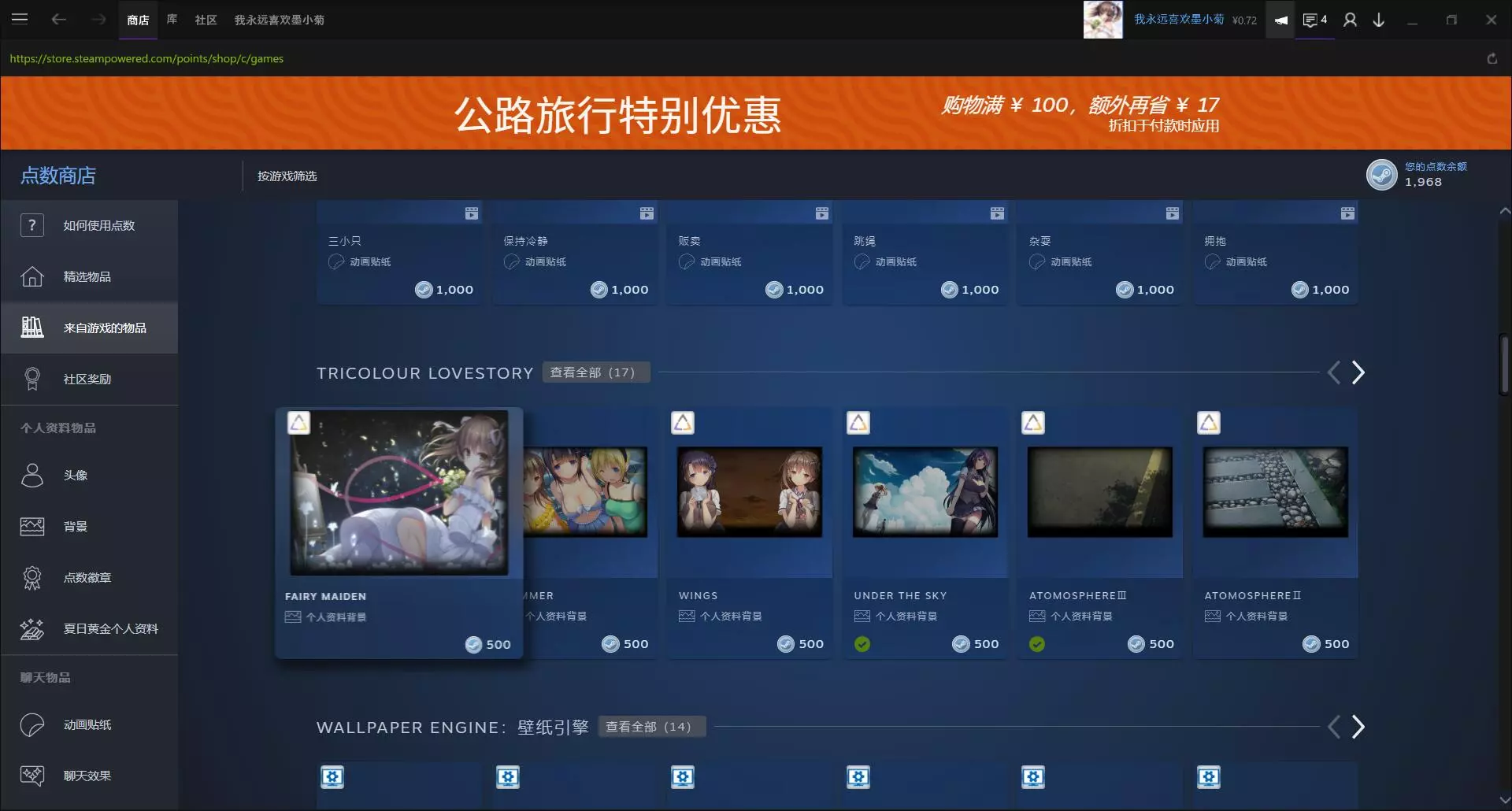The width and height of the screenshot is (1512, 811).
Task: Click the store URL address bar
Action: click(x=146, y=58)
